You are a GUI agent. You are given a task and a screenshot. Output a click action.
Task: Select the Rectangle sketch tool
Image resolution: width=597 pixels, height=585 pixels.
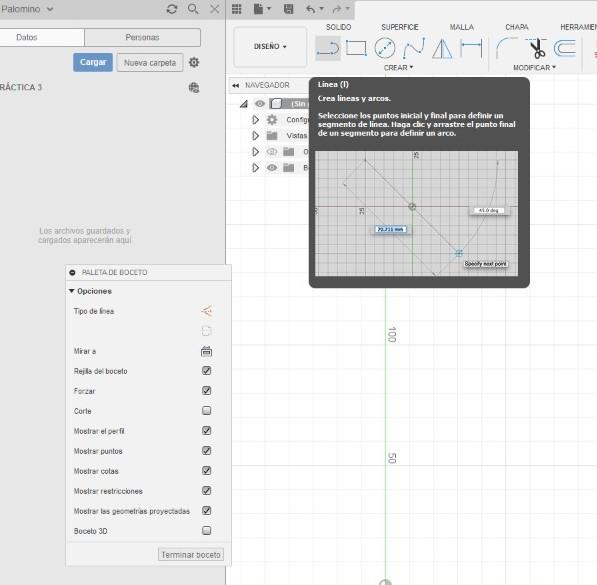(x=356, y=48)
